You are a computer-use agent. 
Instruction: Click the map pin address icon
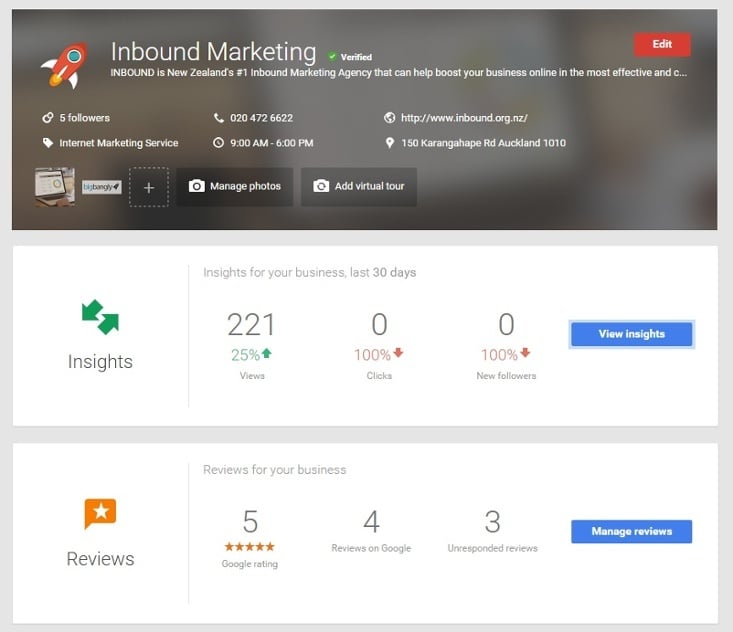tap(389, 143)
